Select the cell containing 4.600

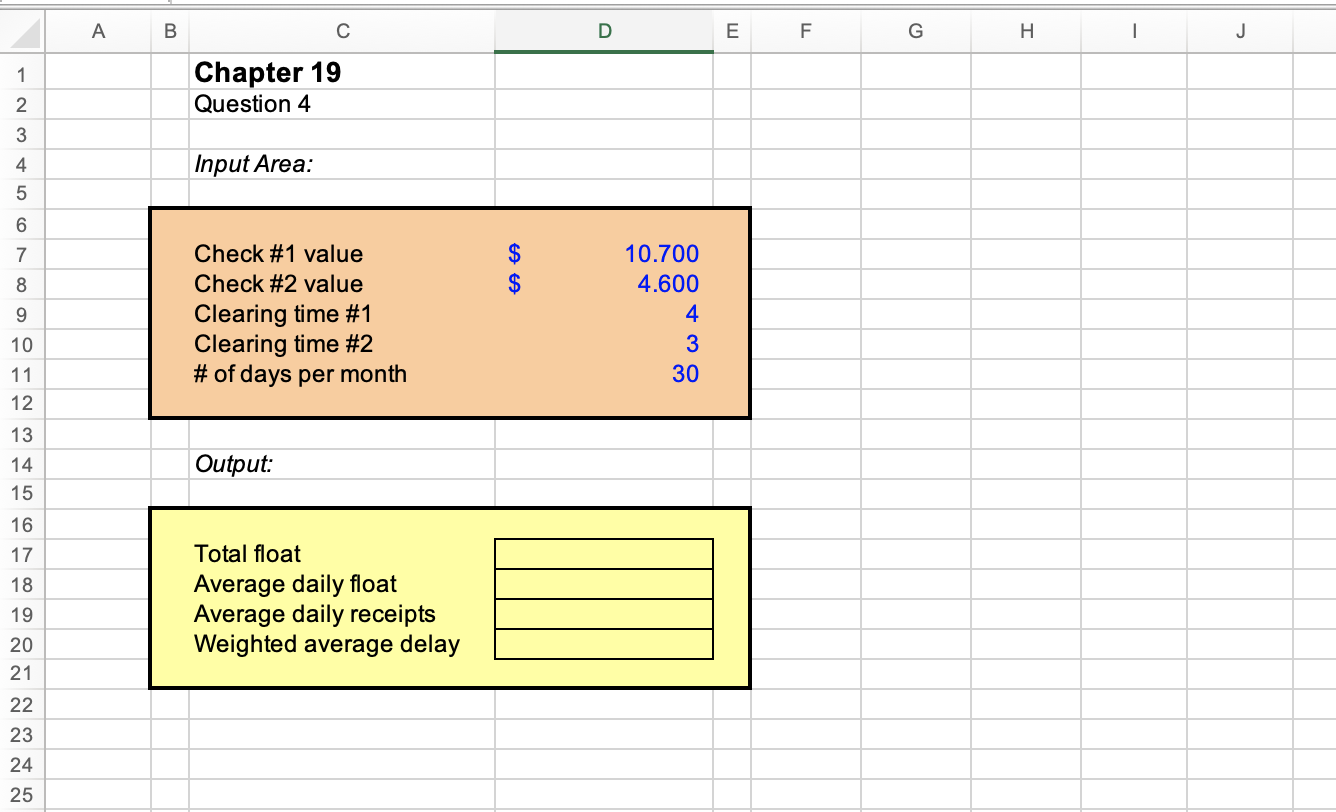(604, 284)
